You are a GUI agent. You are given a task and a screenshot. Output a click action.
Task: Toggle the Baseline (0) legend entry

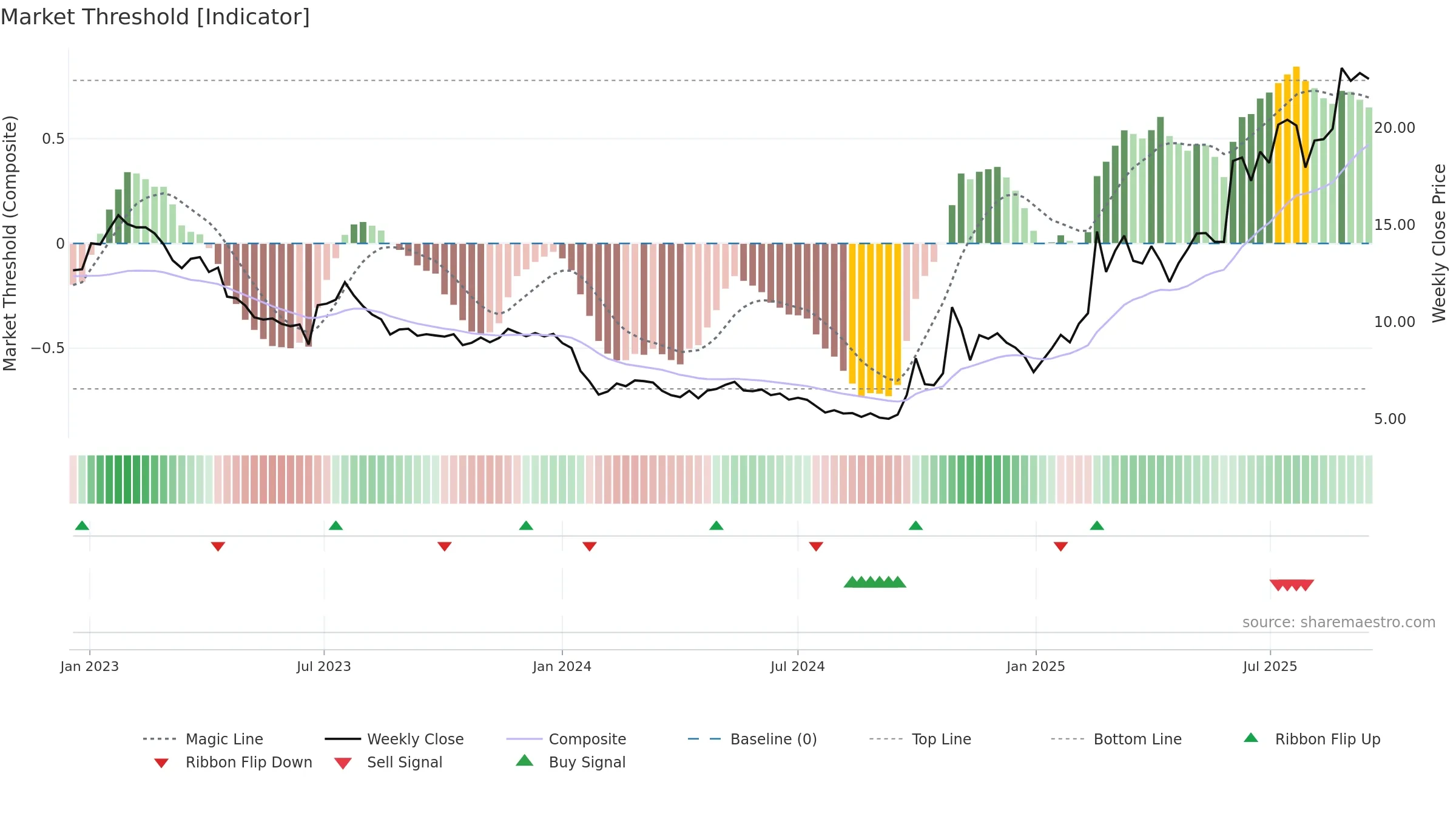[x=752, y=739]
